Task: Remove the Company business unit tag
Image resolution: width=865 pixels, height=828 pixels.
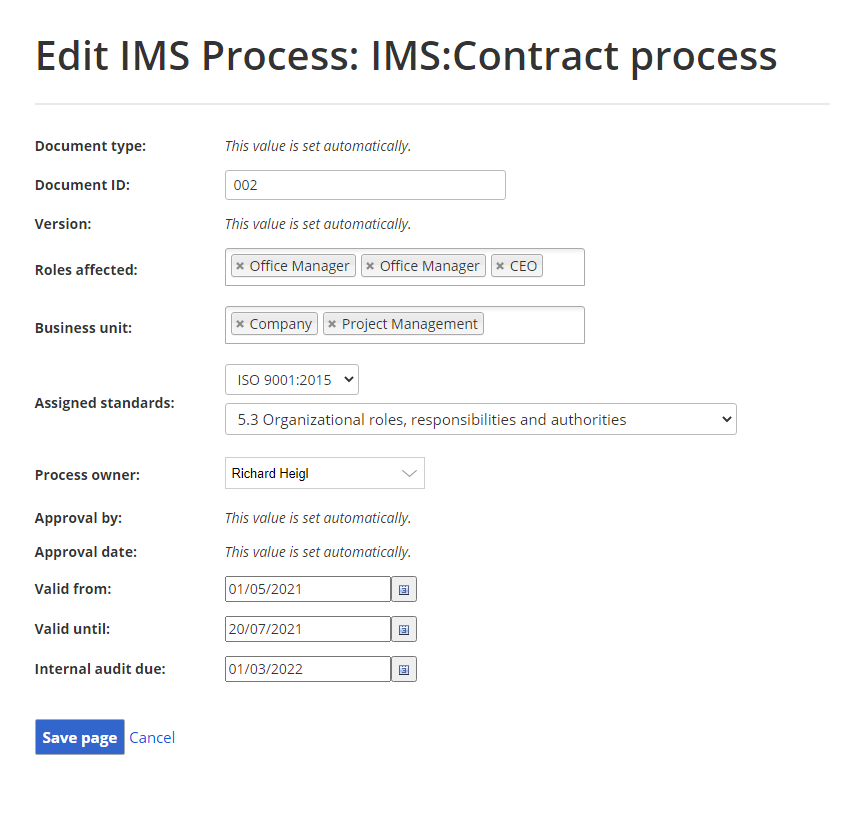Action: [x=240, y=324]
